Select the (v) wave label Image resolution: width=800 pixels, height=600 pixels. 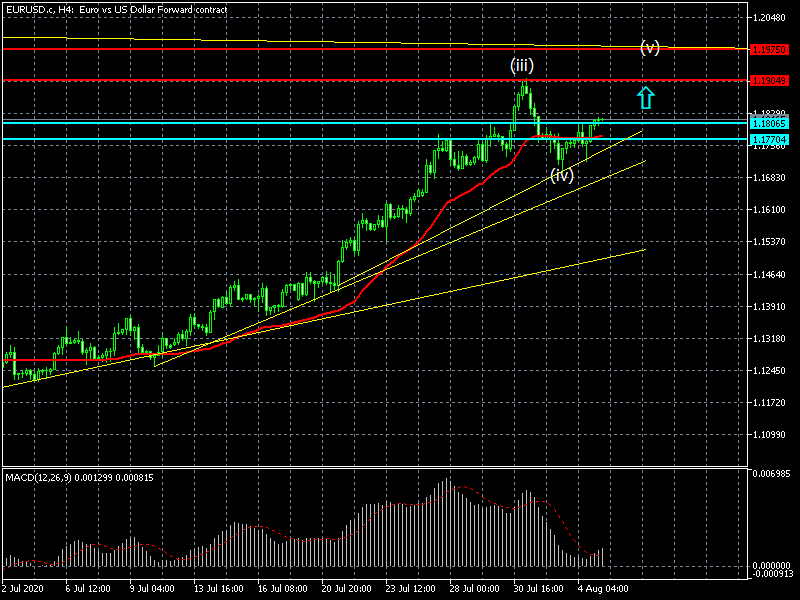[x=650, y=47]
